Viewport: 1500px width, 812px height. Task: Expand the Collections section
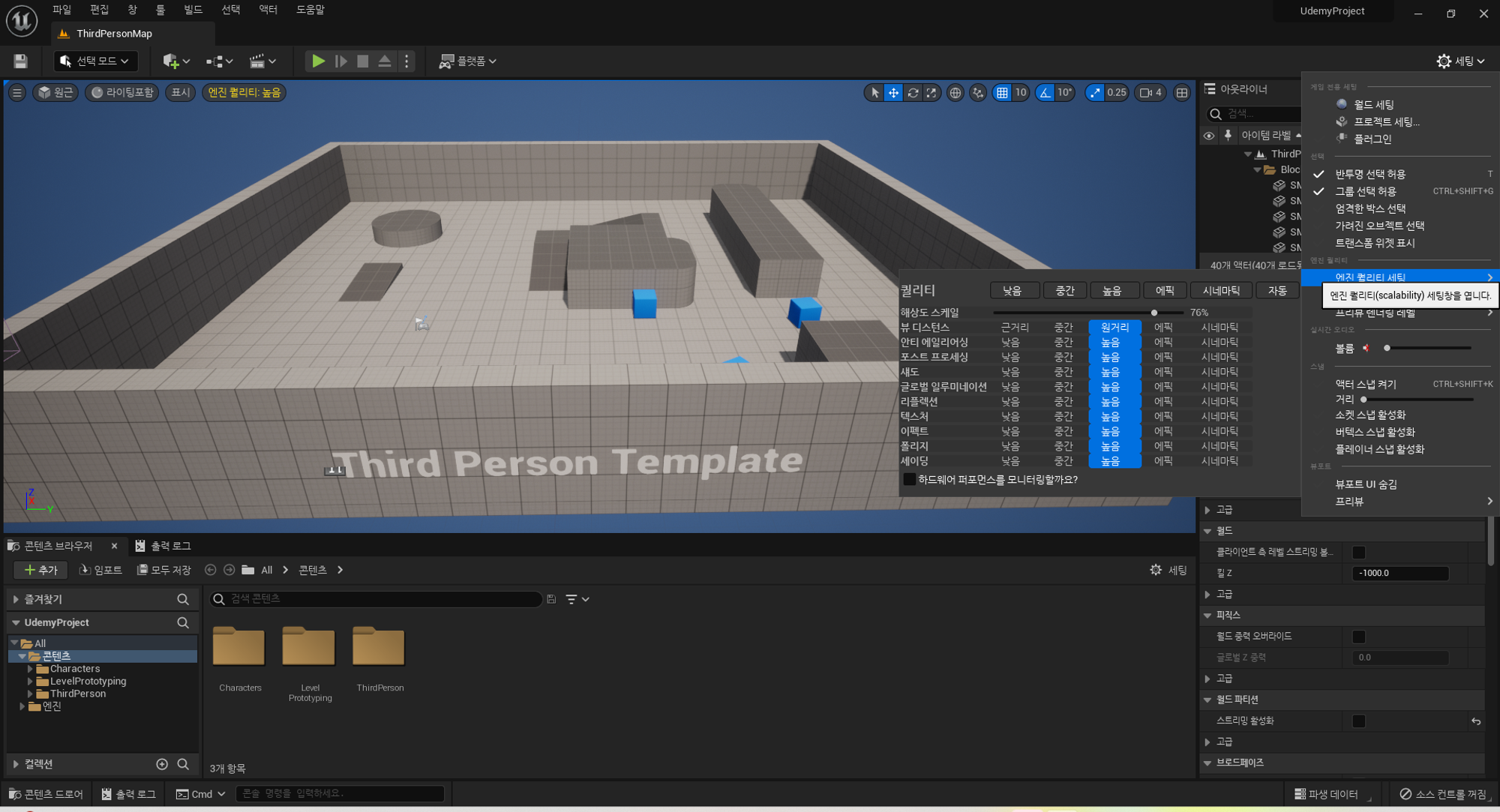[16, 764]
